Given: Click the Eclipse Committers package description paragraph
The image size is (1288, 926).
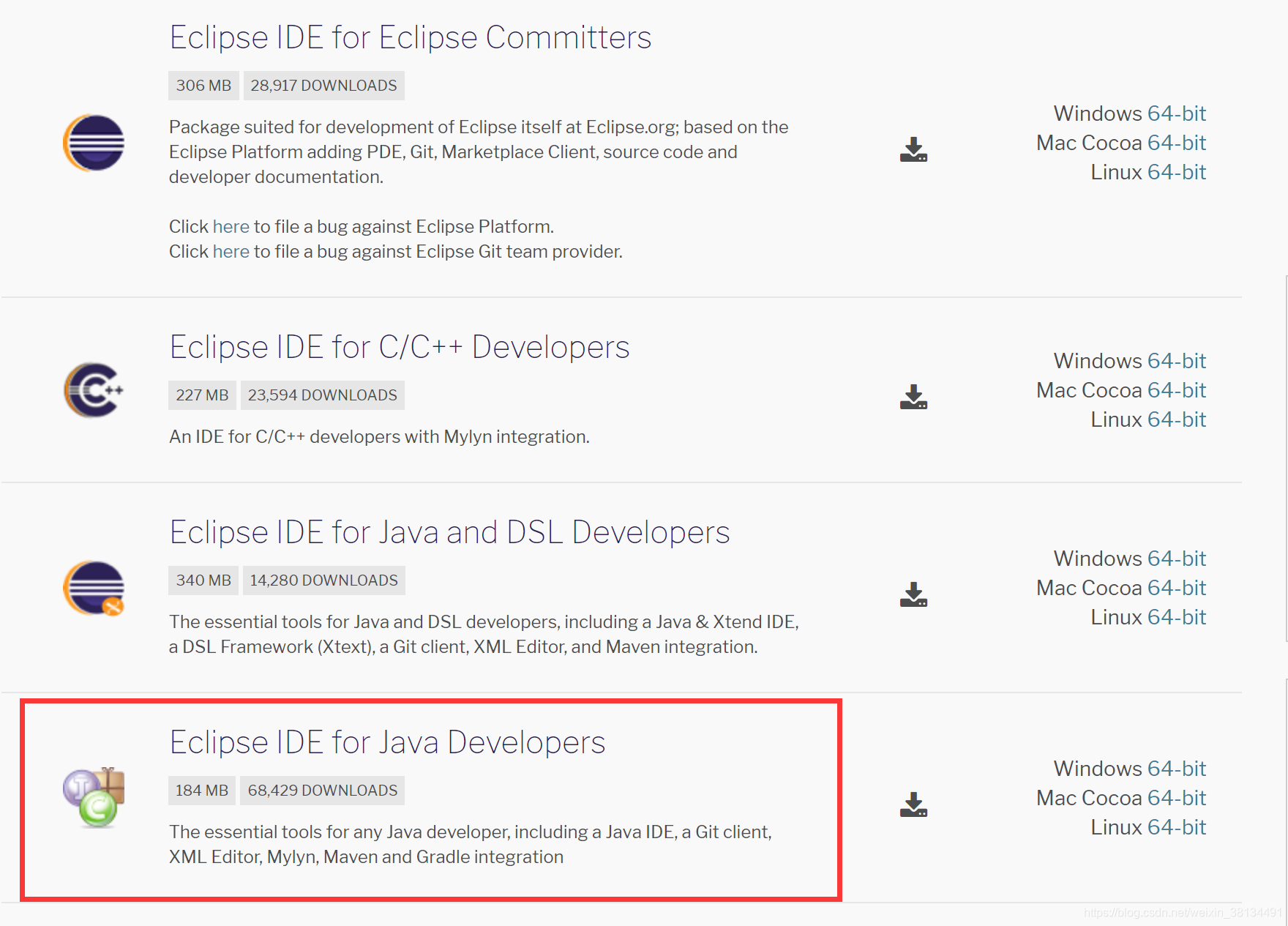Looking at the screenshot, I should click(x=479, y=152).
